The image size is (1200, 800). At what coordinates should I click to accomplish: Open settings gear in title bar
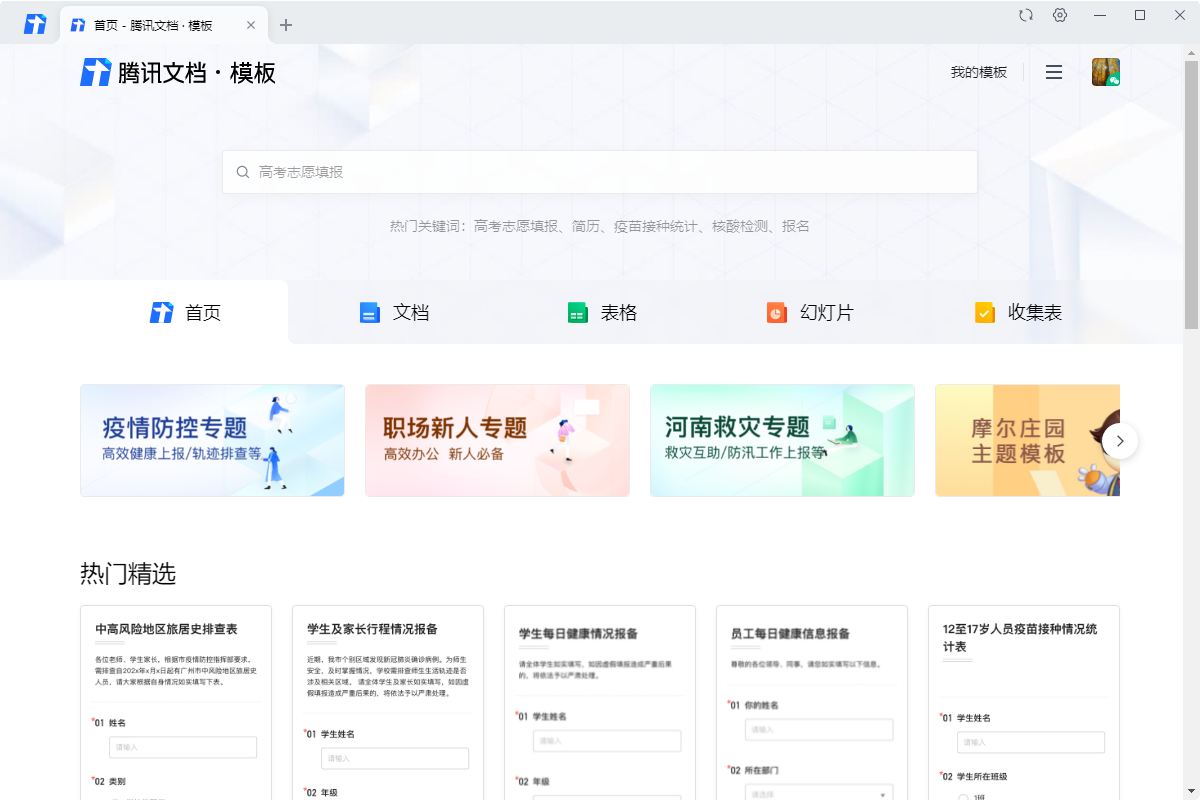[x=1060, y=15]
